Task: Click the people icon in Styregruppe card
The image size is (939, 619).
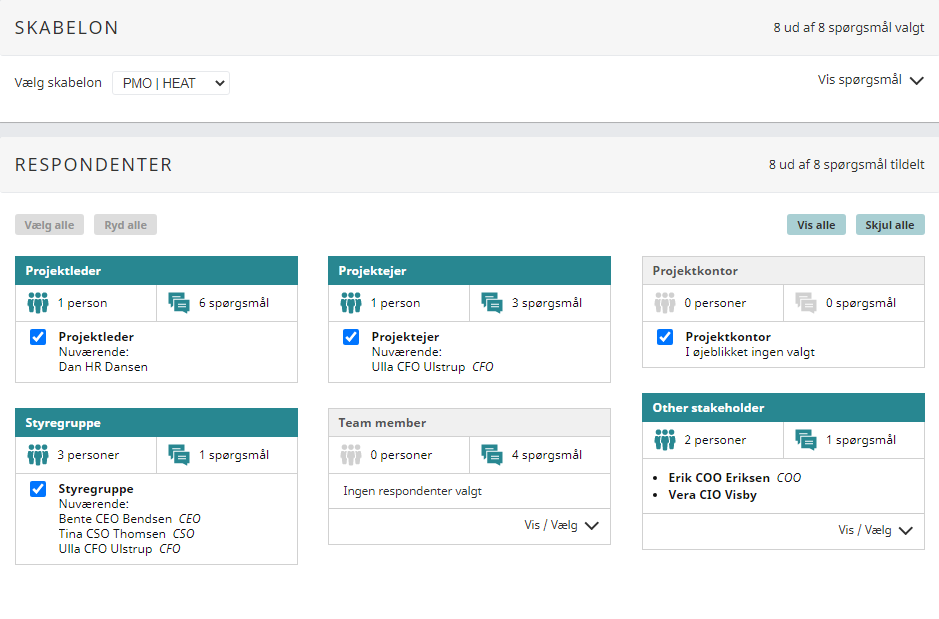Action: (38, 455)
